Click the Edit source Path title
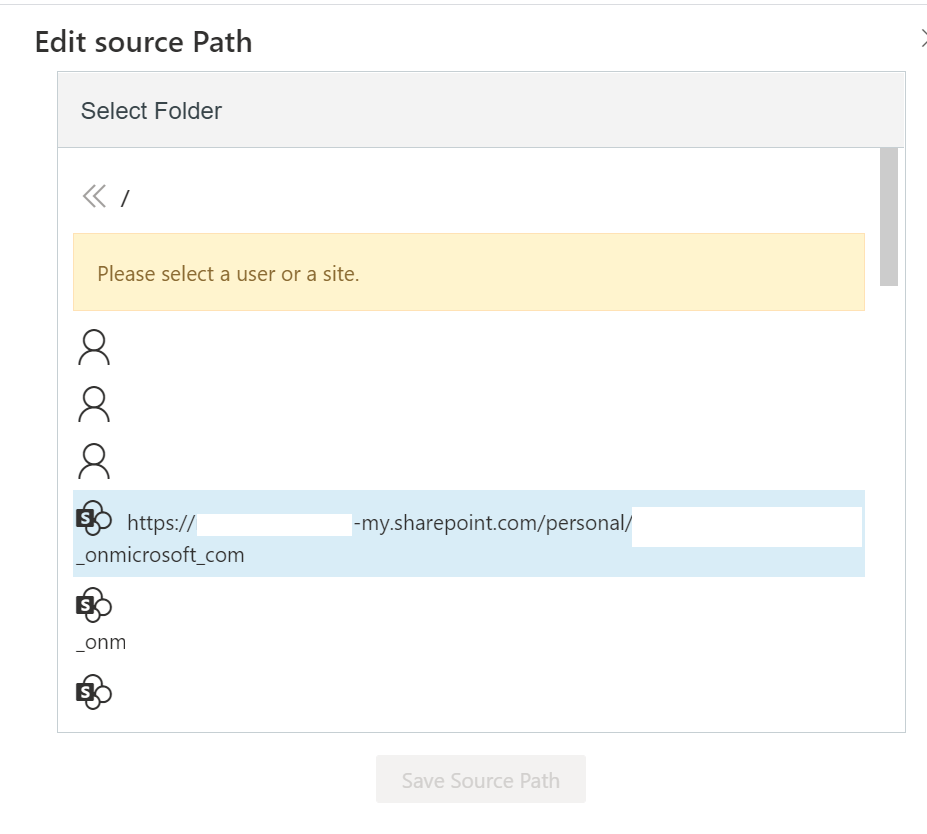The width and height of the screenshot is (927, 834). coord(143,42)
